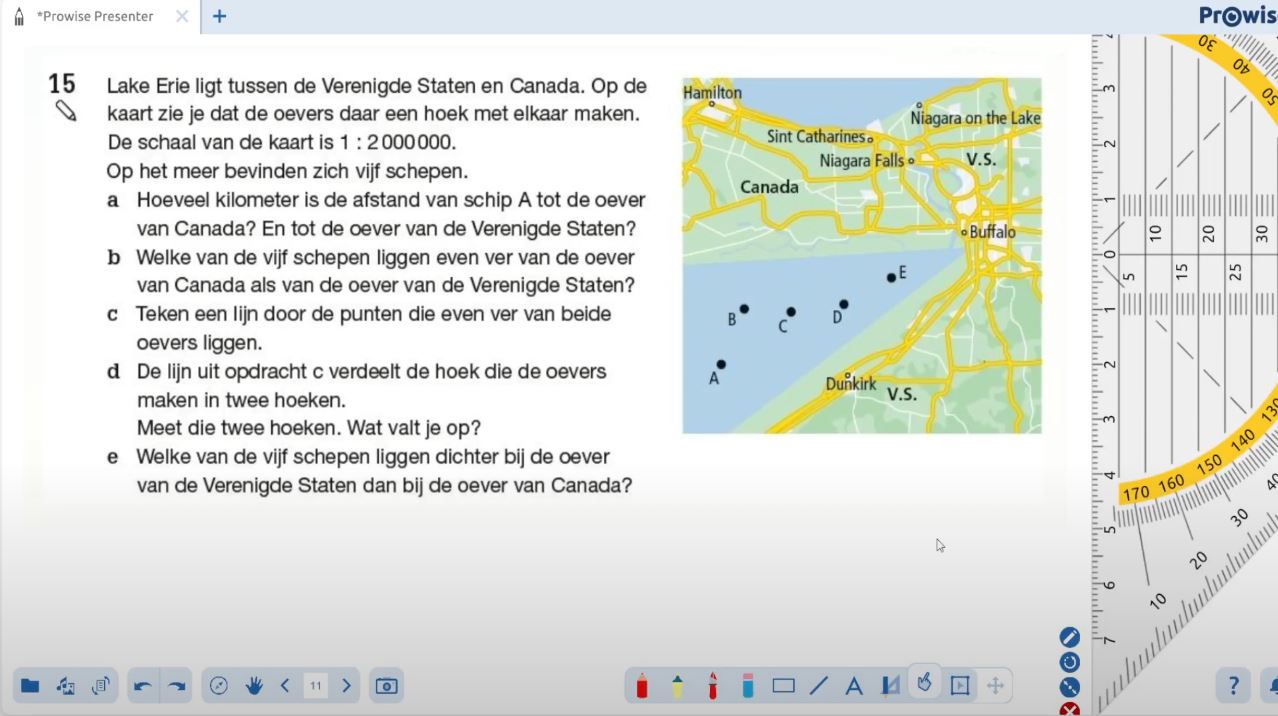Image resolution: width=1278 pixels, height=716 pixels.
Task: Select the yellow highlighter tool
Action: coord(677,686)
